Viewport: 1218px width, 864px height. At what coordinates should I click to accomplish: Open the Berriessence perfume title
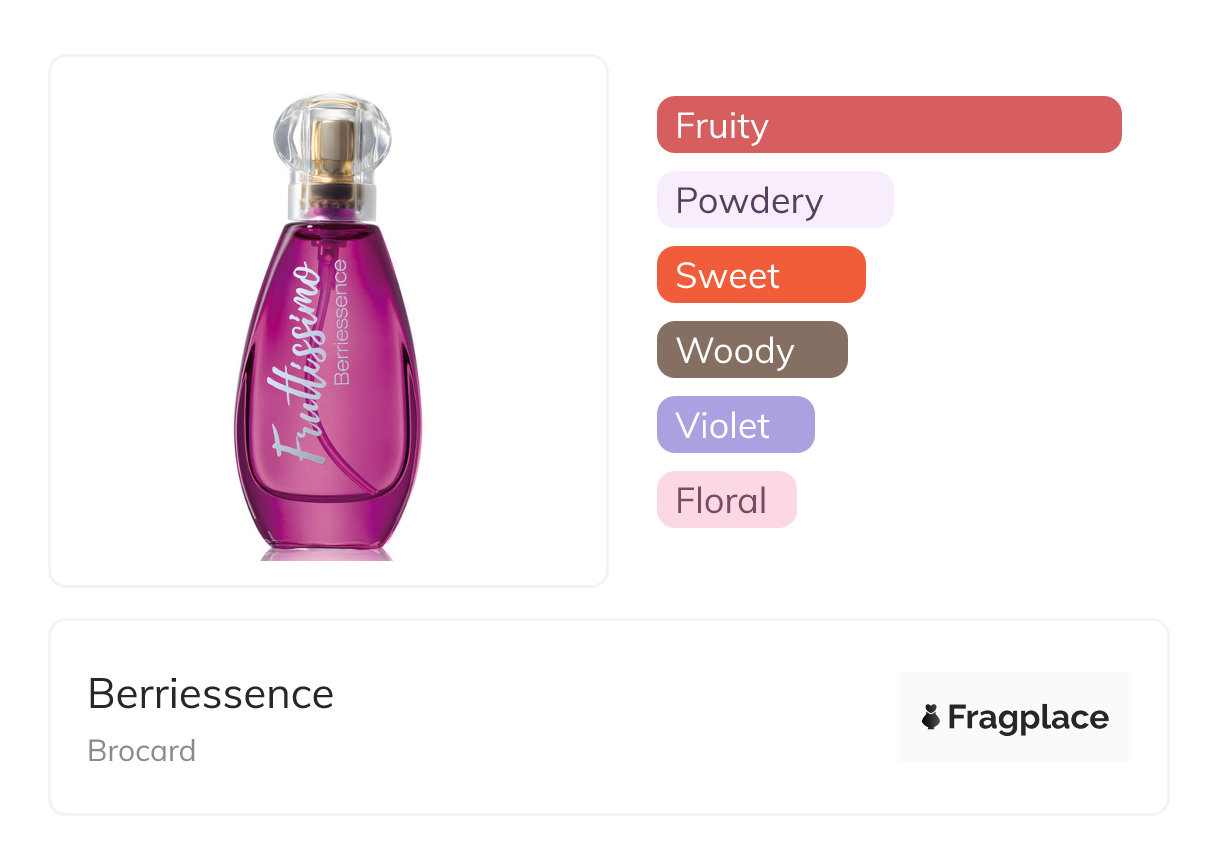click(210, 694)
